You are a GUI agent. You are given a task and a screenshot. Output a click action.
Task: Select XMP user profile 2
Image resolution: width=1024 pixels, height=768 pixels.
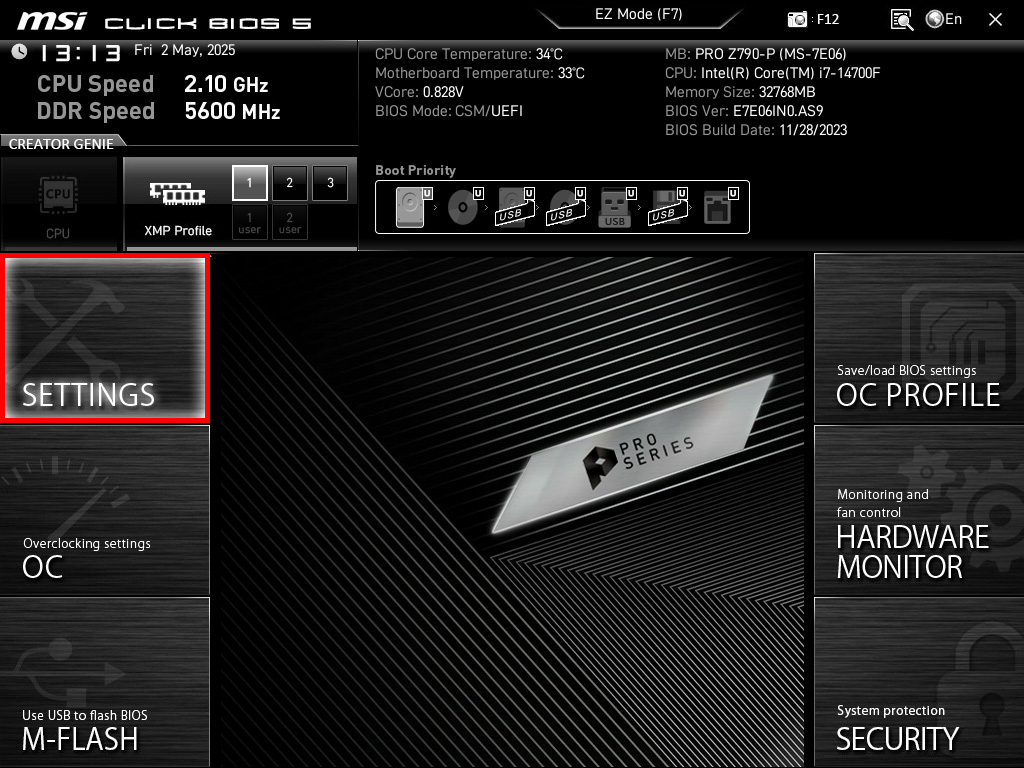290,223
